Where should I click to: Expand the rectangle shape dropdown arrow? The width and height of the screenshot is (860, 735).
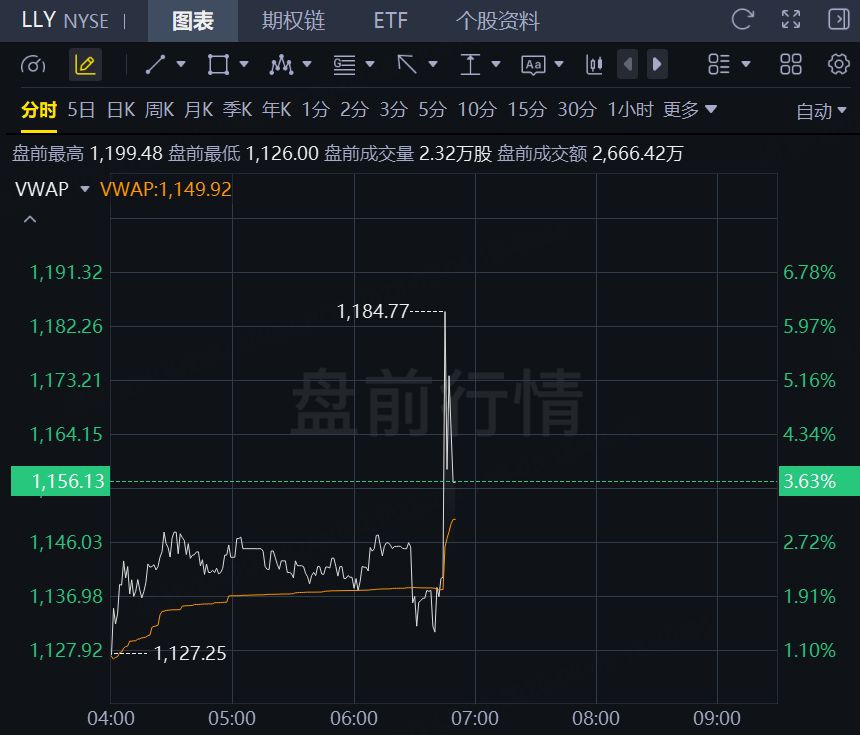point(244,65)
